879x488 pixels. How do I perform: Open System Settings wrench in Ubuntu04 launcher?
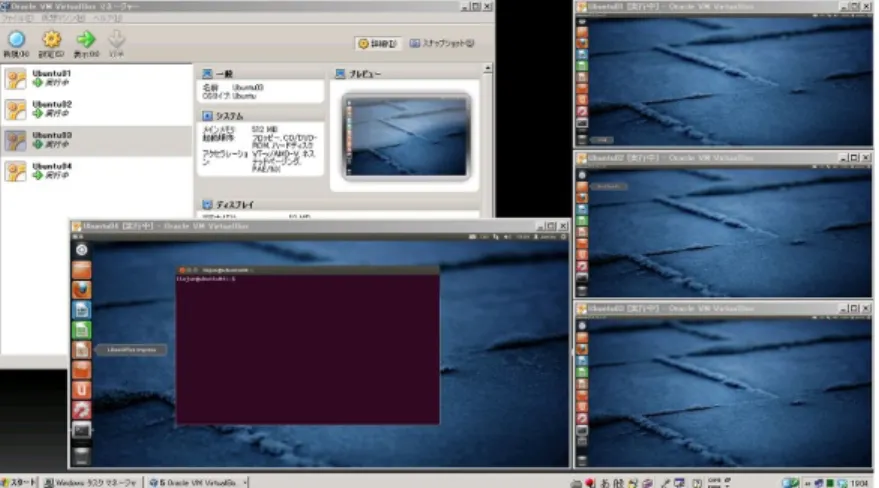pos(82,410)
